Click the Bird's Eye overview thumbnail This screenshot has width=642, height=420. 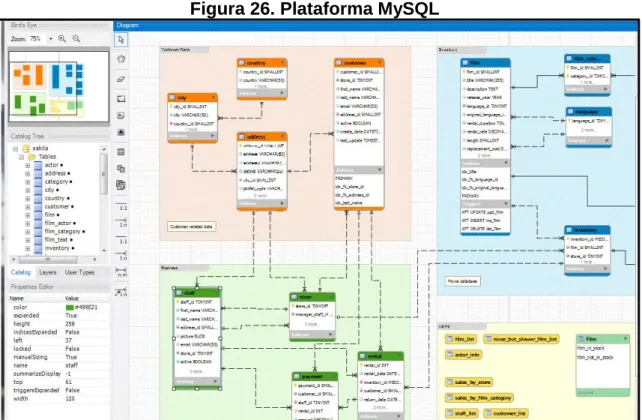[x=59, y=86]
